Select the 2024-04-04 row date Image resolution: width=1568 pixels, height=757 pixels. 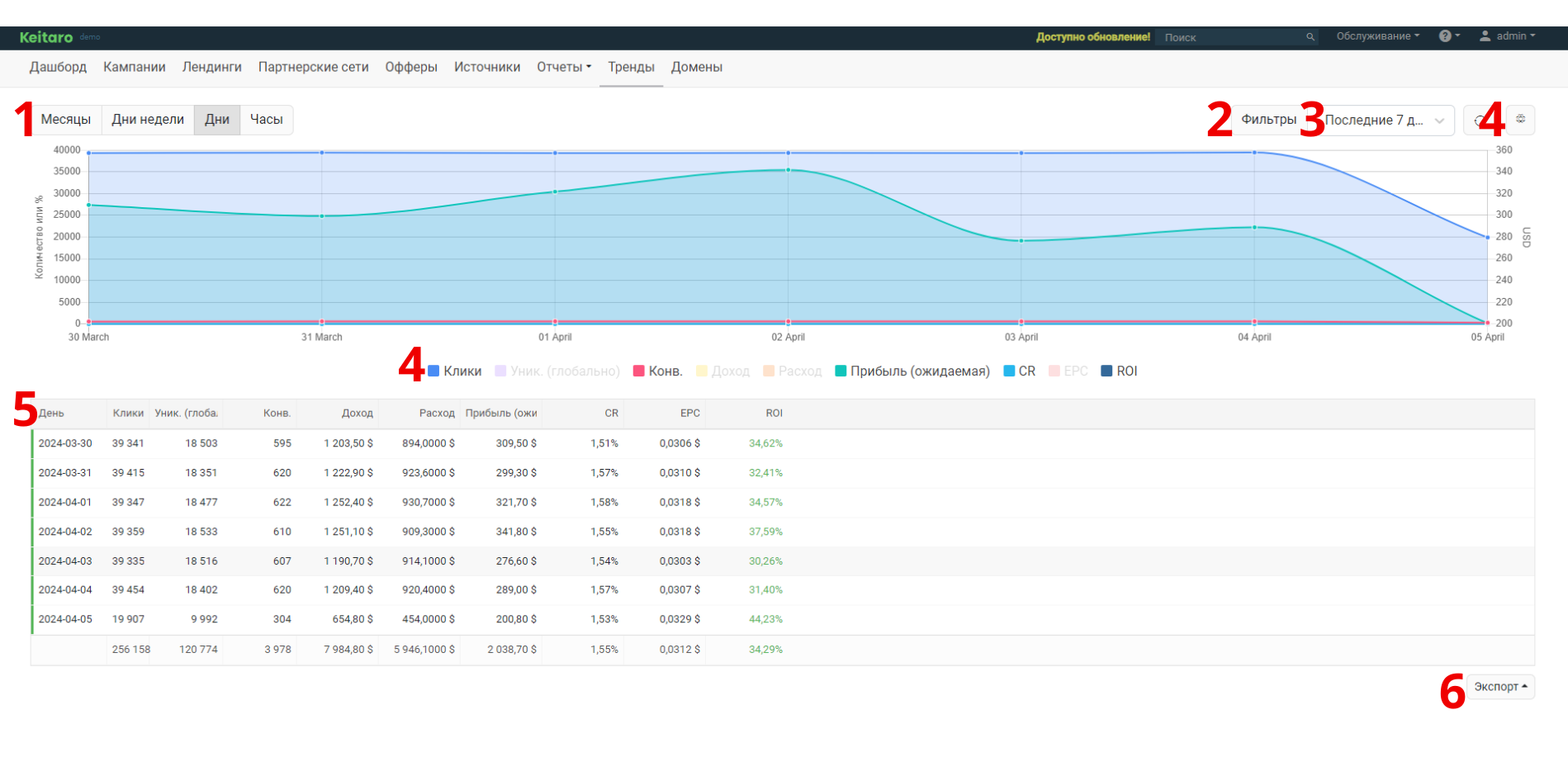click(65, 589)
